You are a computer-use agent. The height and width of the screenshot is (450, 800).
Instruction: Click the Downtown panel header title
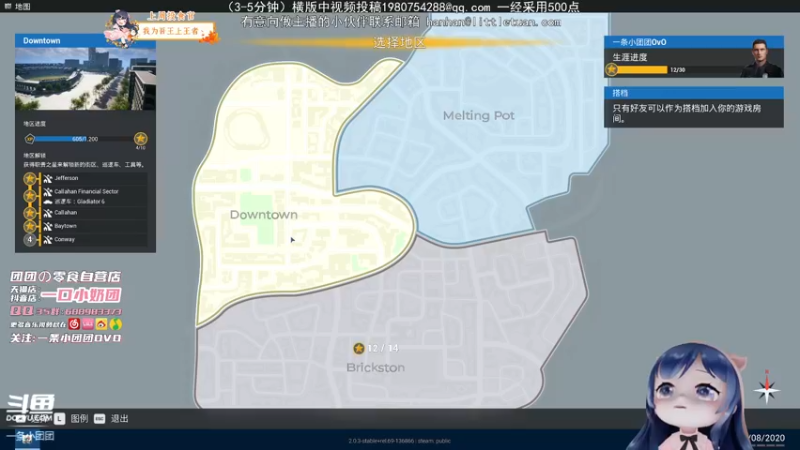pyautogui.click(x=41, y=41)
